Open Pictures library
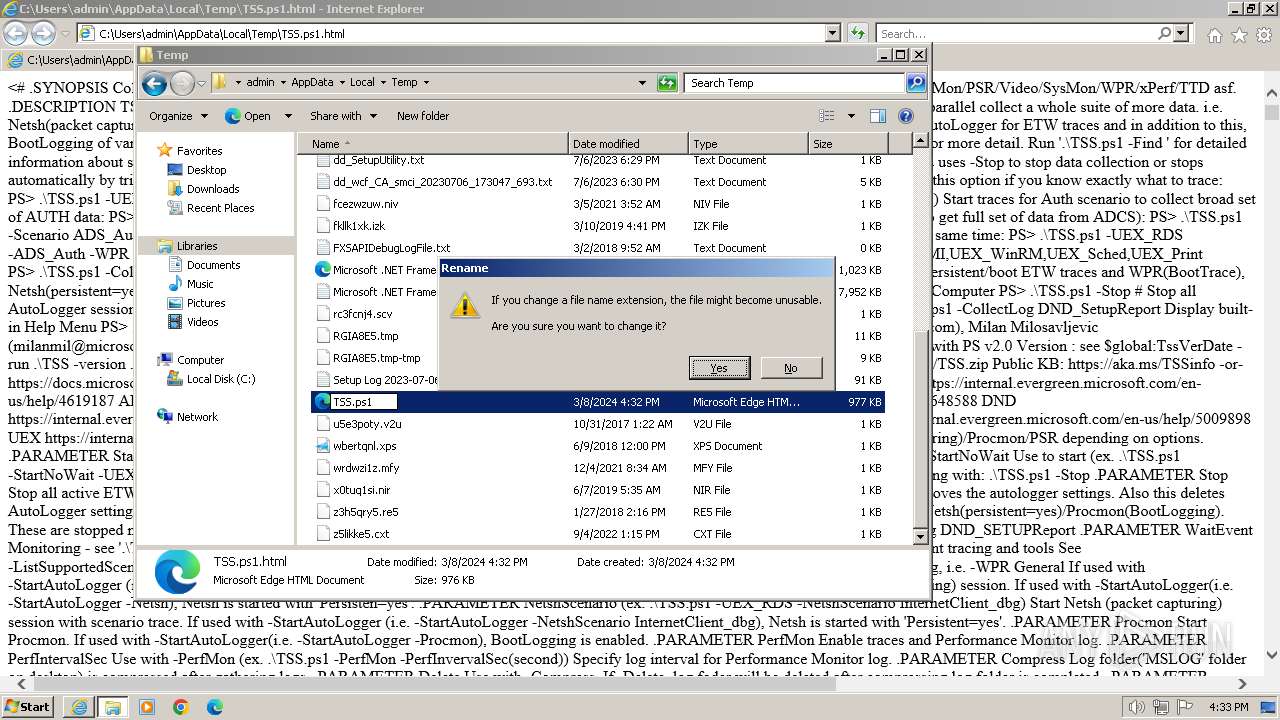 pyautogui.click(x=205, y=303)
